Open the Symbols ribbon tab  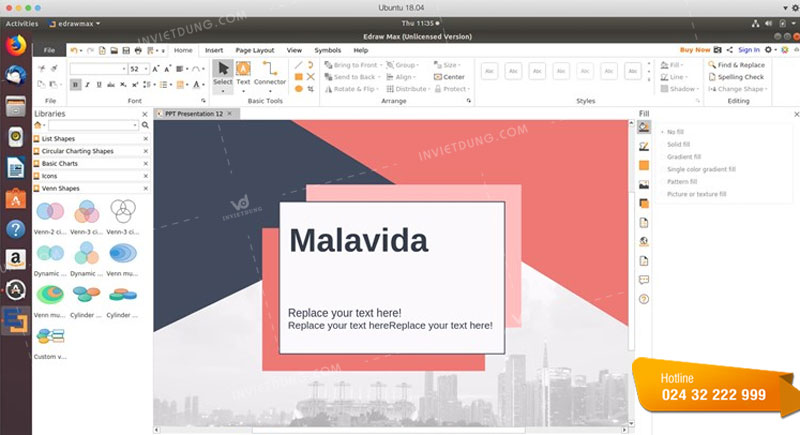[x=327, y=50]
